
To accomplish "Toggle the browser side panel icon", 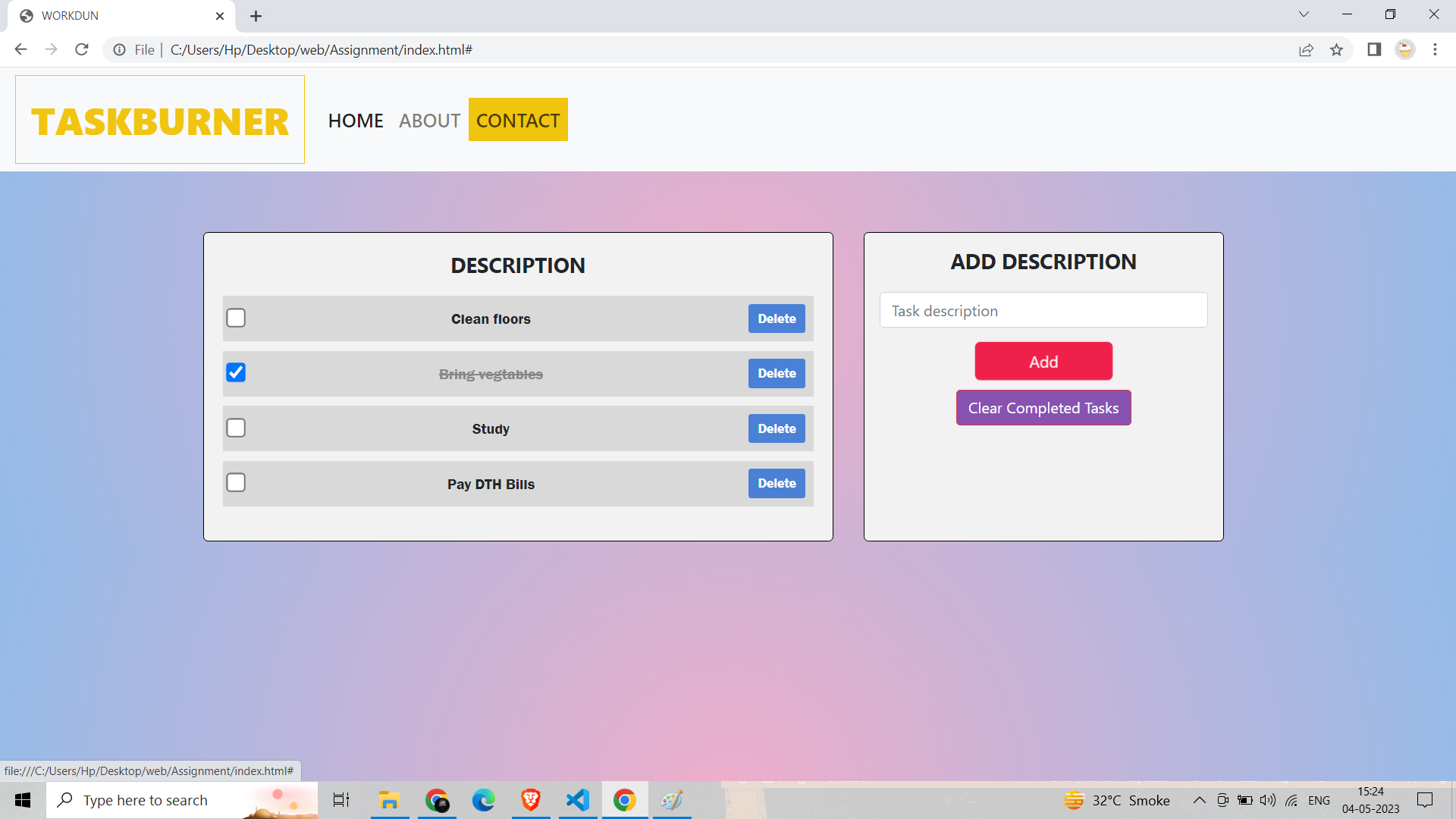I will 1374,49.
